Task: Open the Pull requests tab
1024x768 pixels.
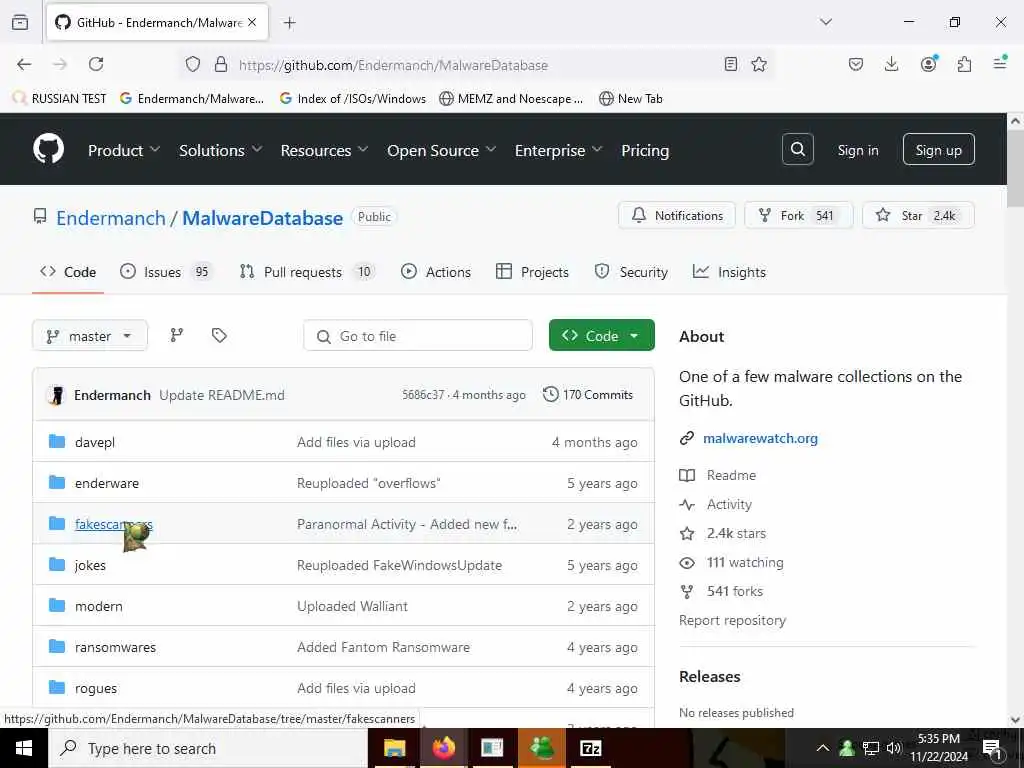Action: [x=306, y=272]
